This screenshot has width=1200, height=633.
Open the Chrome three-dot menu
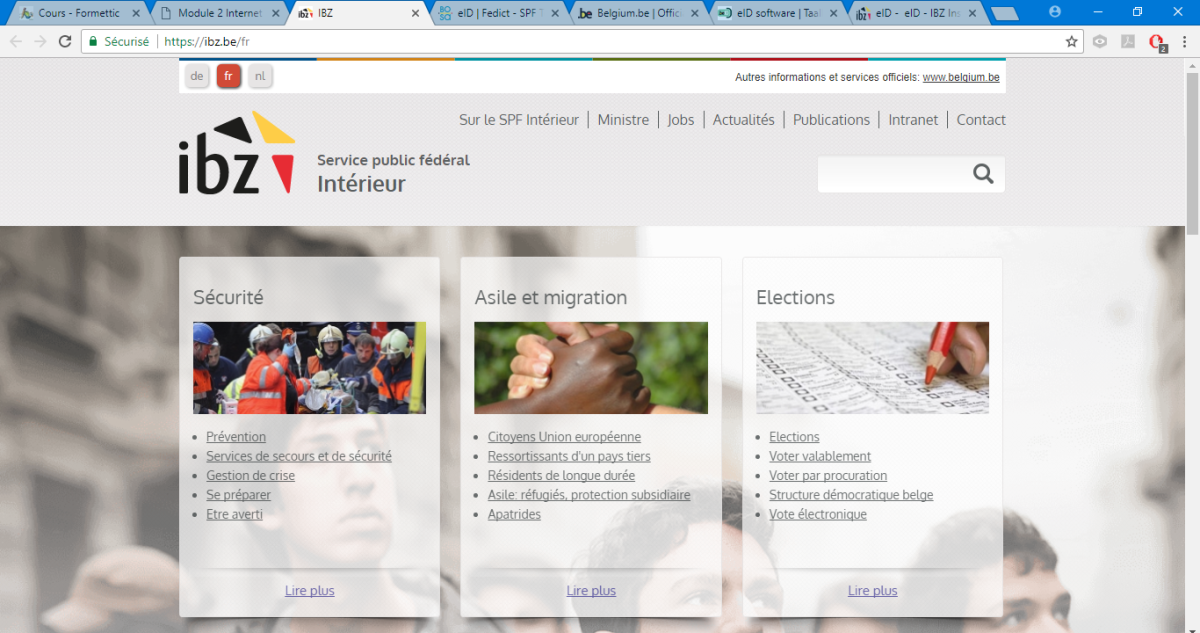(x=1187, y=42)
